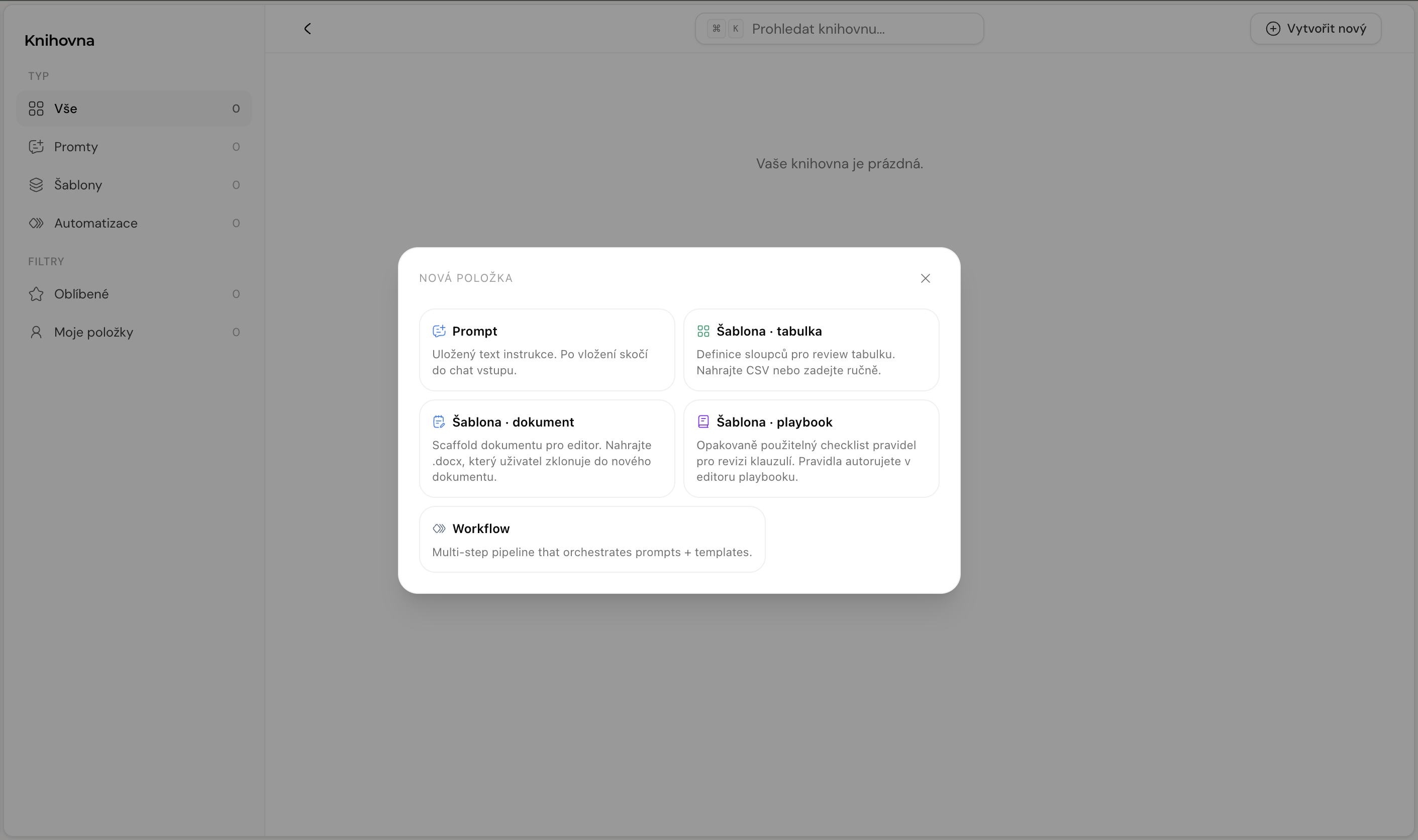Close the Nová položka dialog
Screen dimensions: 1418x840
pyautogui.click(x=925, y=278)
